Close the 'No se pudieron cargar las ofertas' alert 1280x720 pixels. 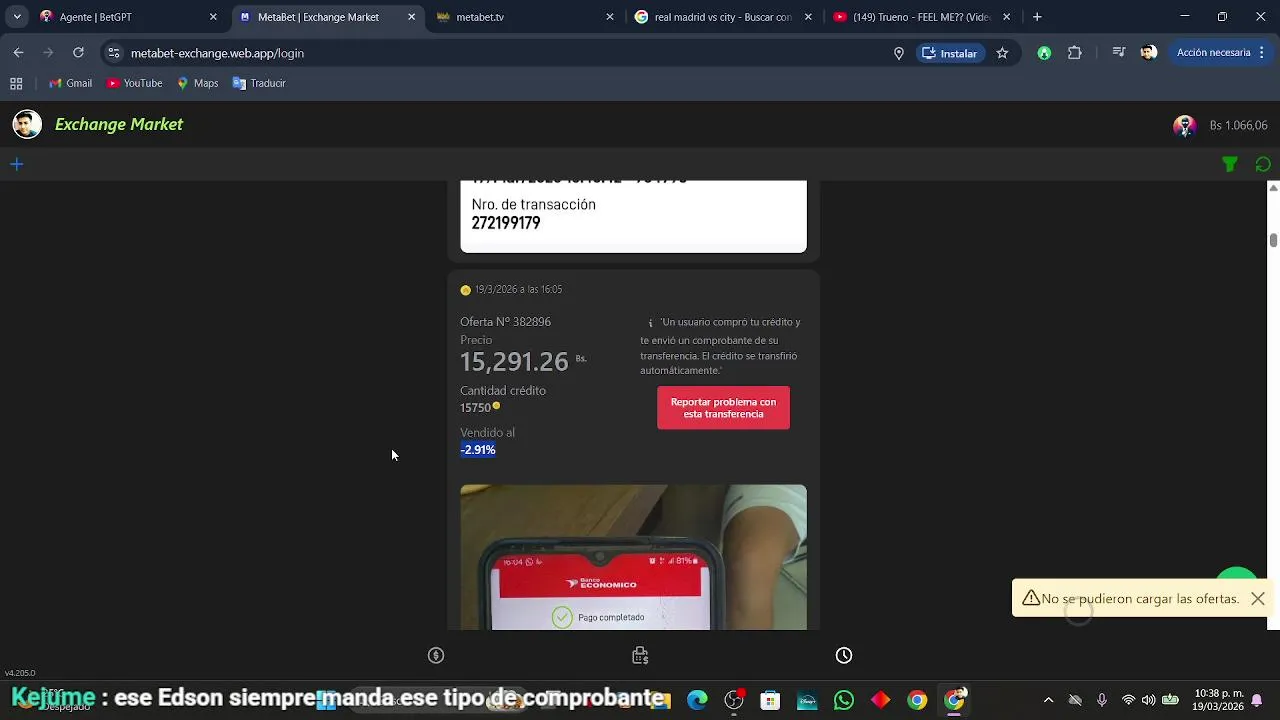pos(1258,598)
